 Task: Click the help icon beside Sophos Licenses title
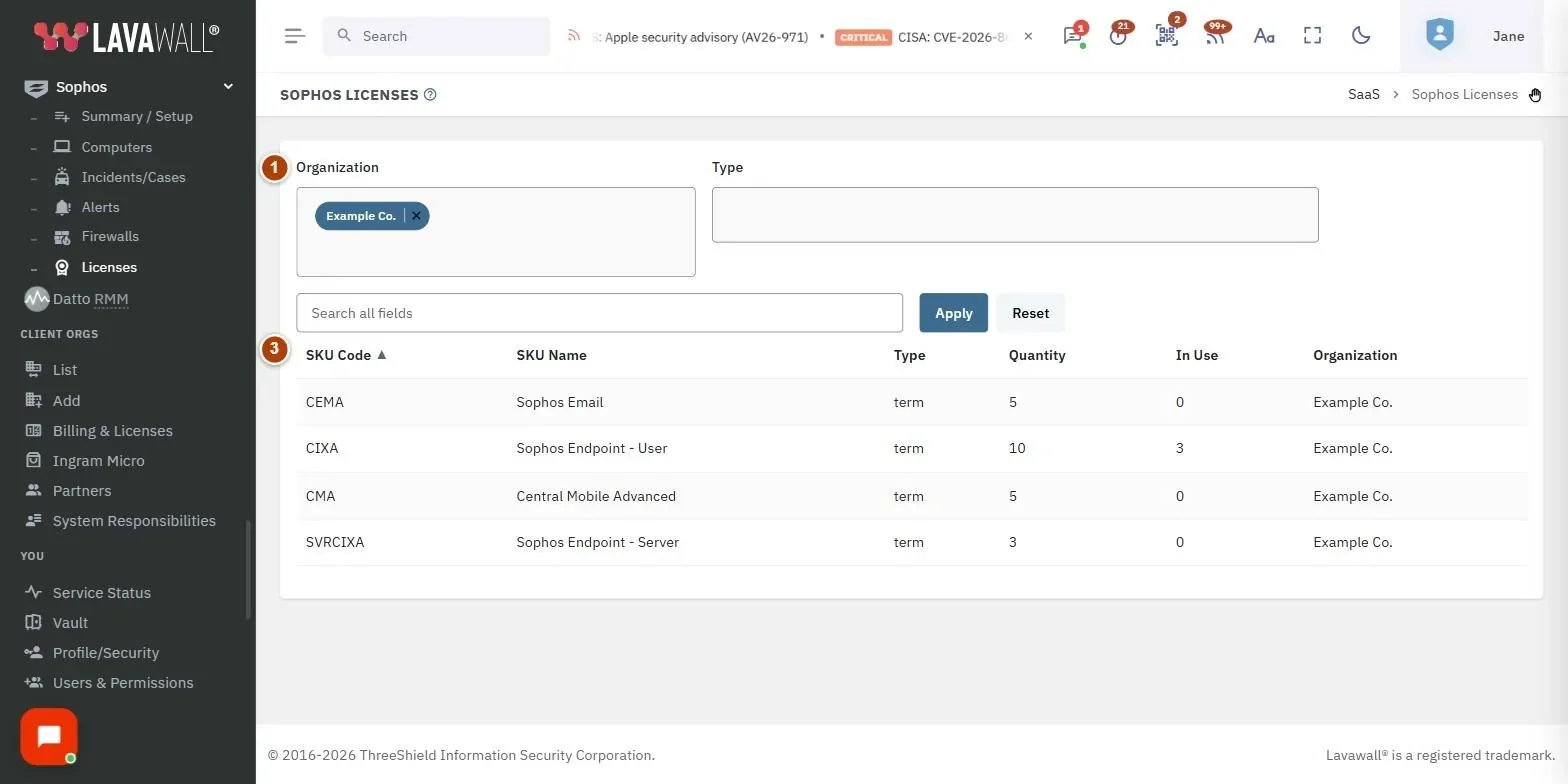click(430, 95)
